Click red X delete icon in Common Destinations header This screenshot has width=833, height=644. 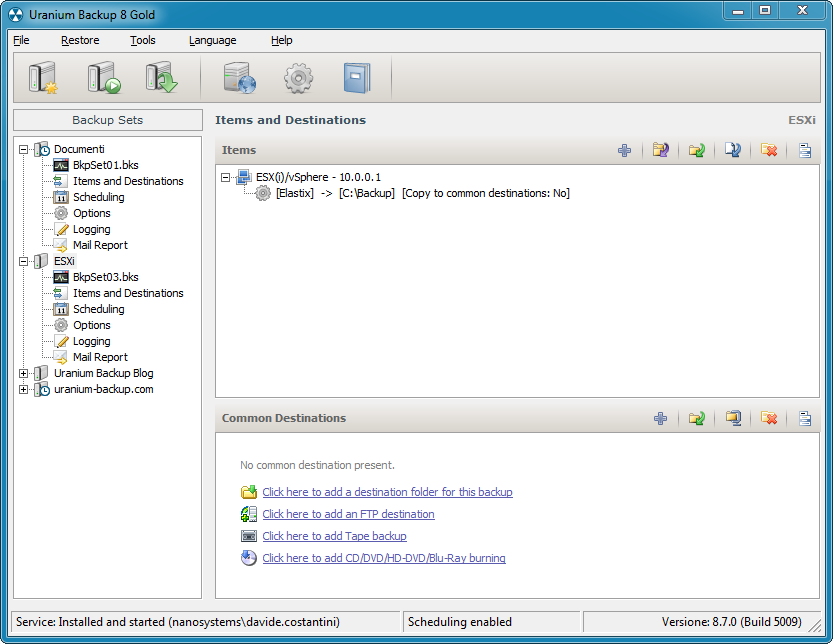[x=769, y=419]
